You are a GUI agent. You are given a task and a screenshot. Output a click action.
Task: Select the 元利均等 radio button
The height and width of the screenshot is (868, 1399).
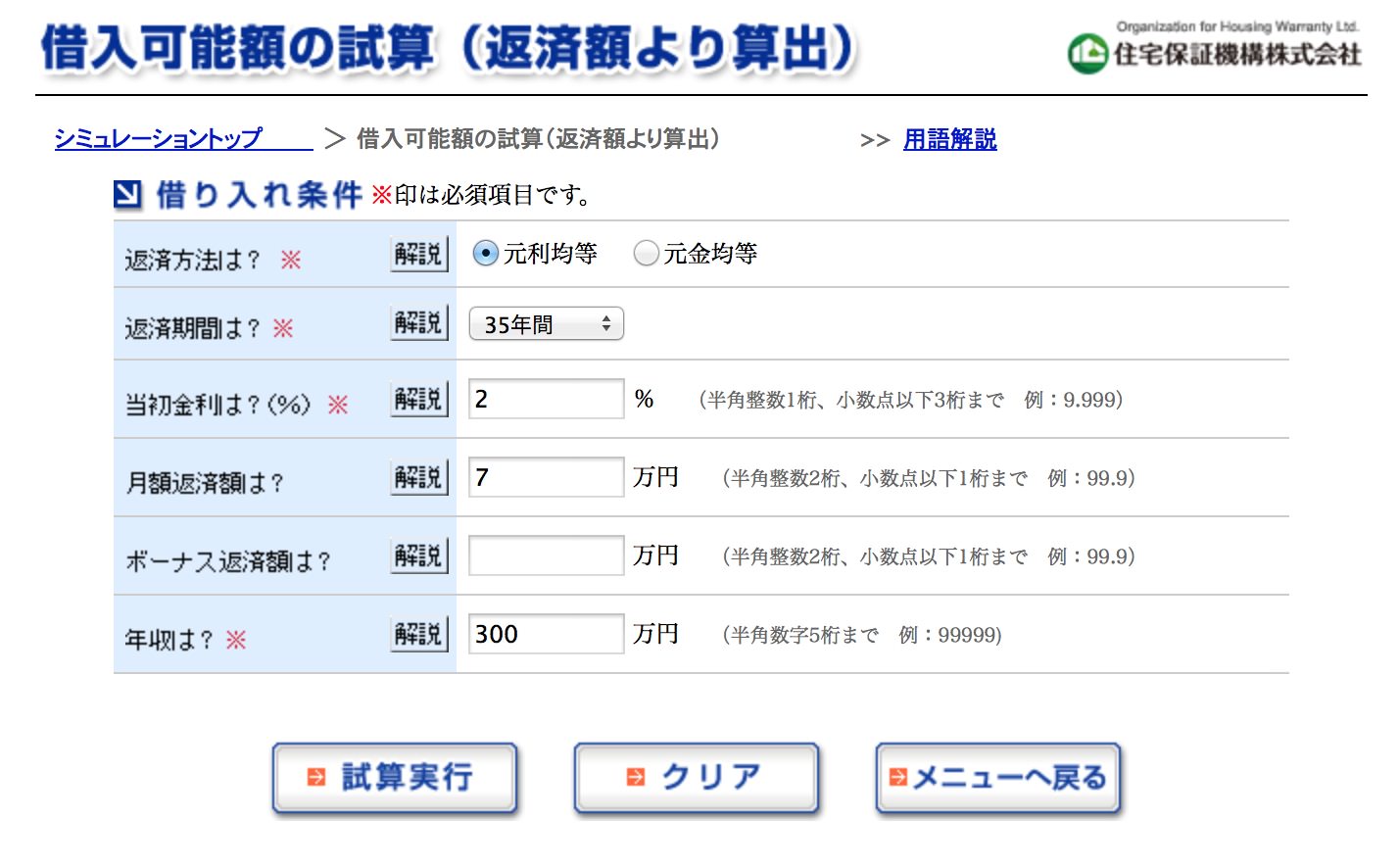485,254
